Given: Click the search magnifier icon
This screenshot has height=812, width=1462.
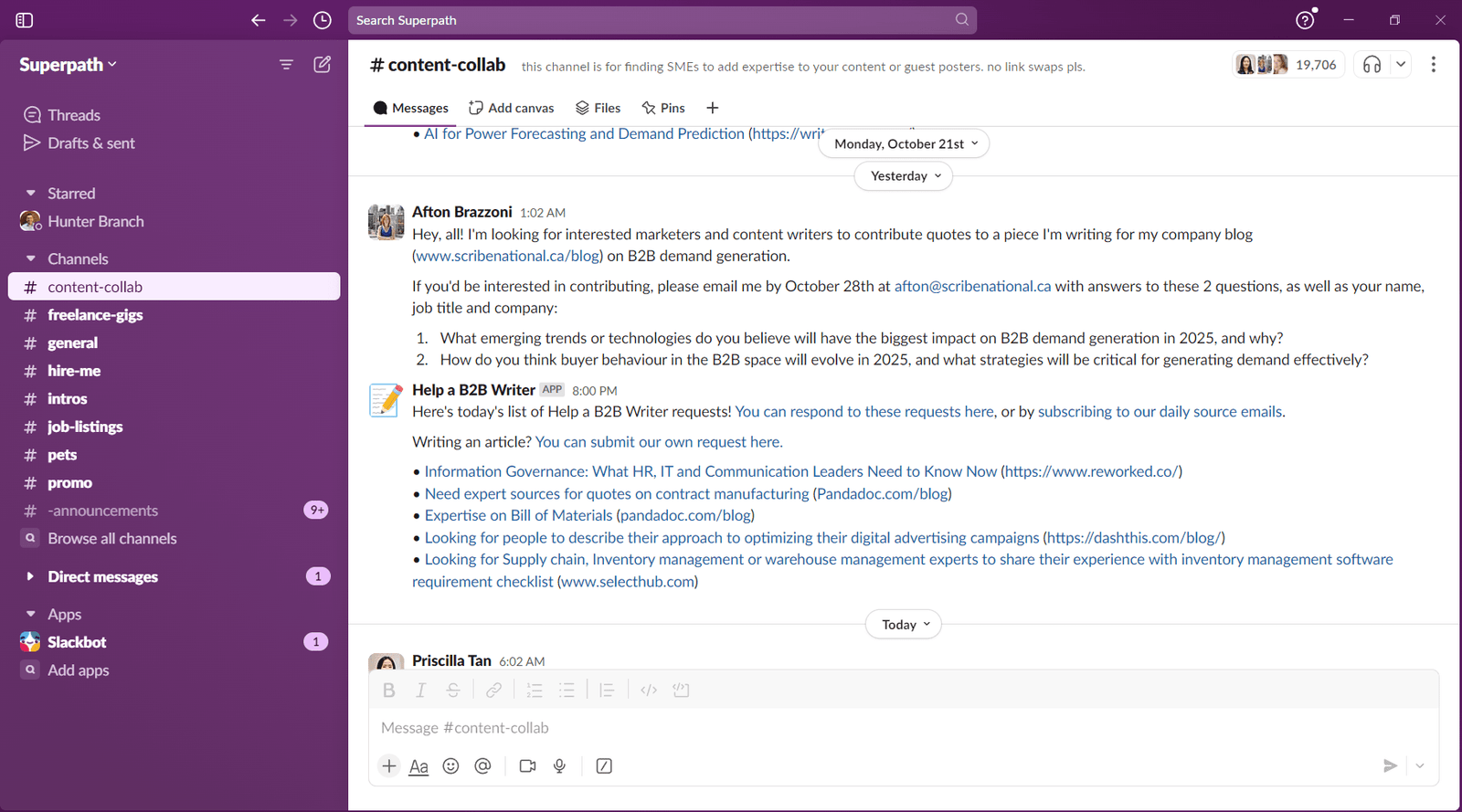Looking at the screenshot, I should [962, 19].
